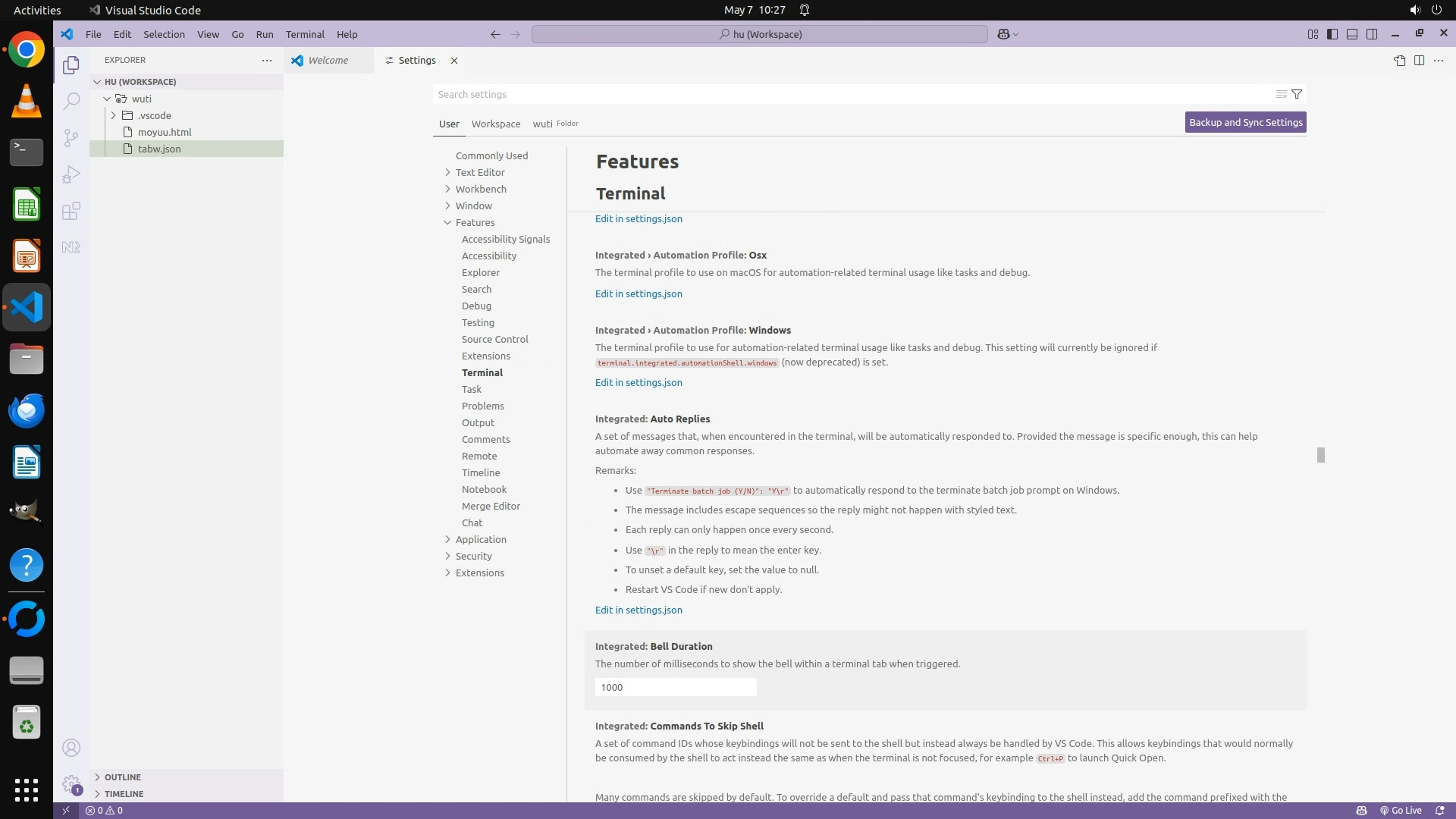Image resolution: width=1456 pixels, height=819 pixels.
Task: Toggle the secondary side bar layout button
Action: (x=1372, y=34)
